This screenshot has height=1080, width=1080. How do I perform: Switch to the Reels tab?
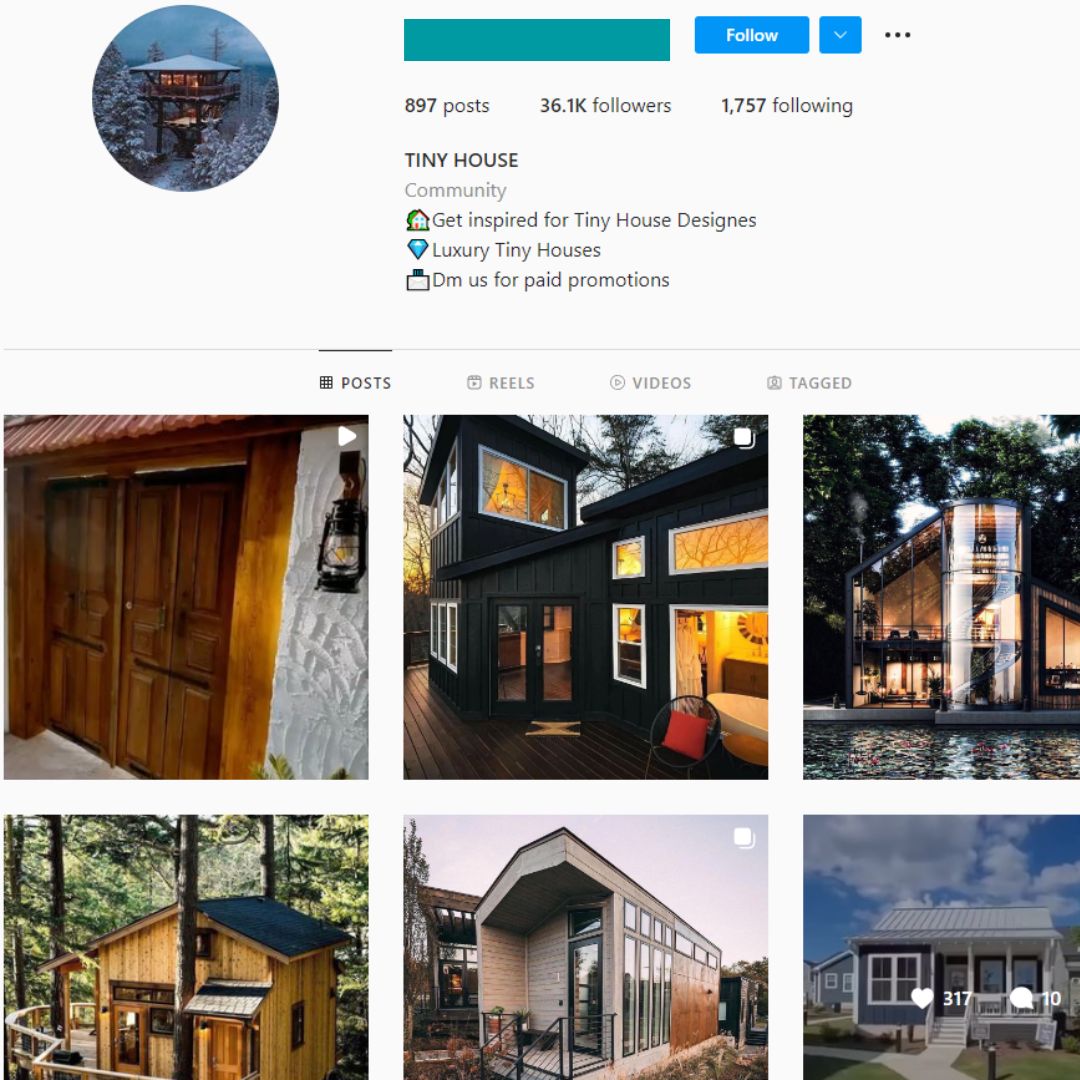(x=501, y=382)
